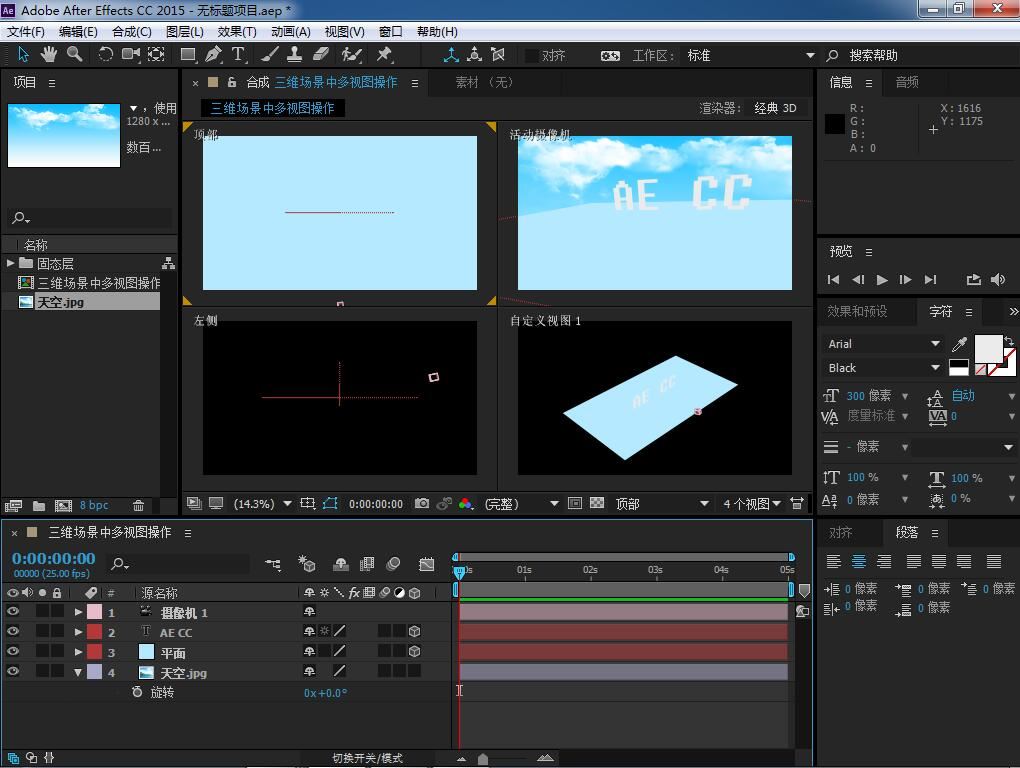Expand the 固态层 folder
The image size is (1020, 768).
tap(10, 263)
